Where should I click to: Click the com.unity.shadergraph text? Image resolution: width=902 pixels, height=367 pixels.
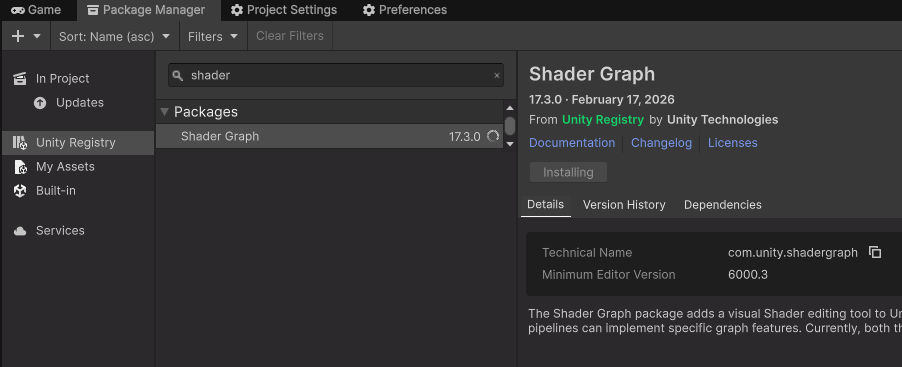pyautogui.click(x=793, y=253)
